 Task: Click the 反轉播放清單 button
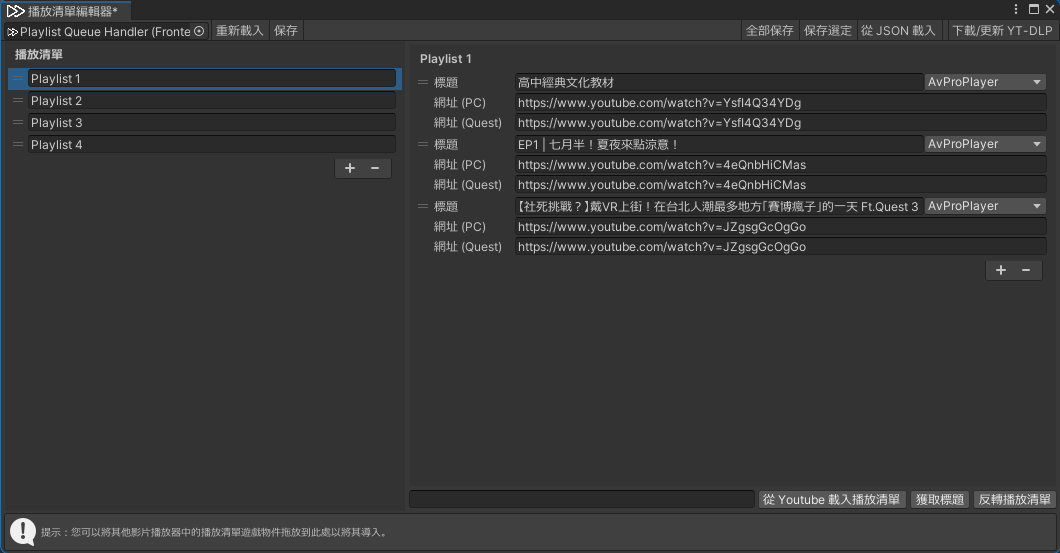pyautogui.click(x=1014, y=499)
